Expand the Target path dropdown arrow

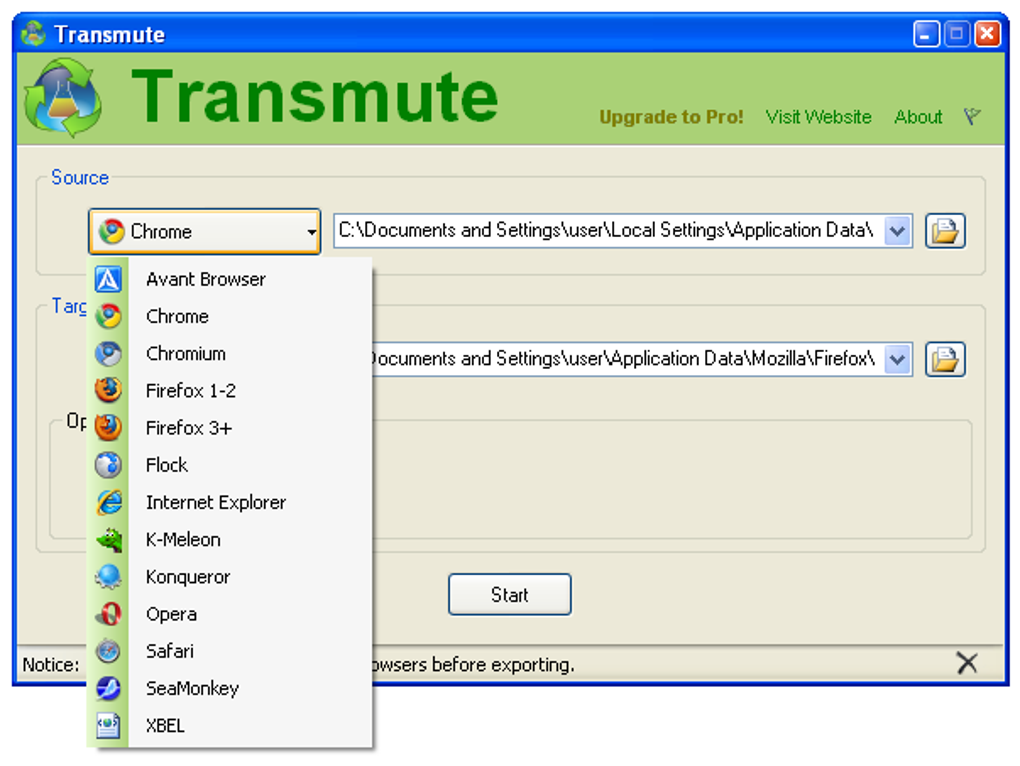coord(897,359)
